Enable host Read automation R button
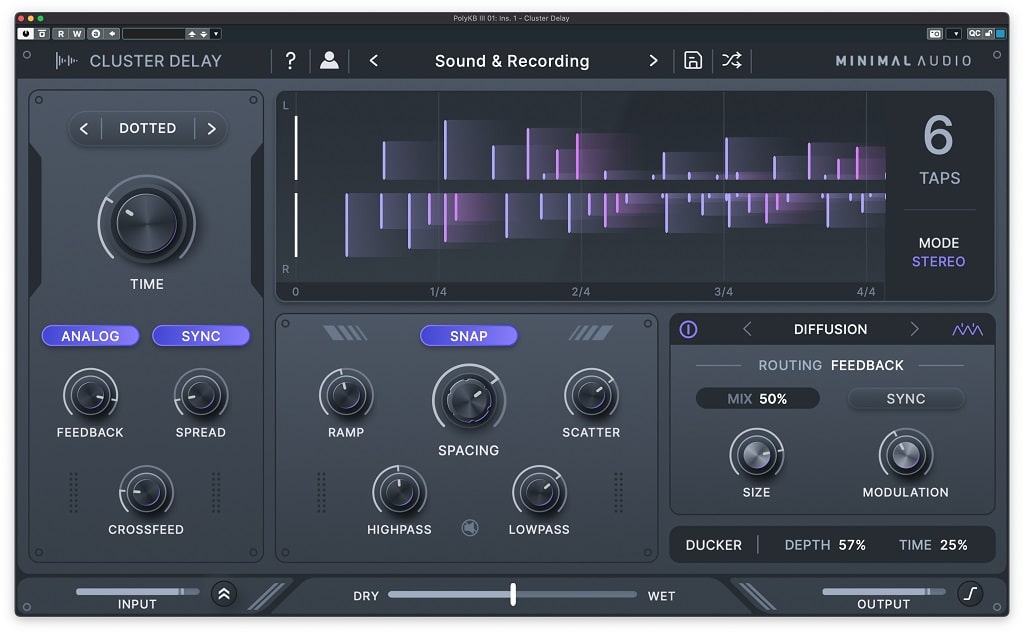 coord(61,33)
